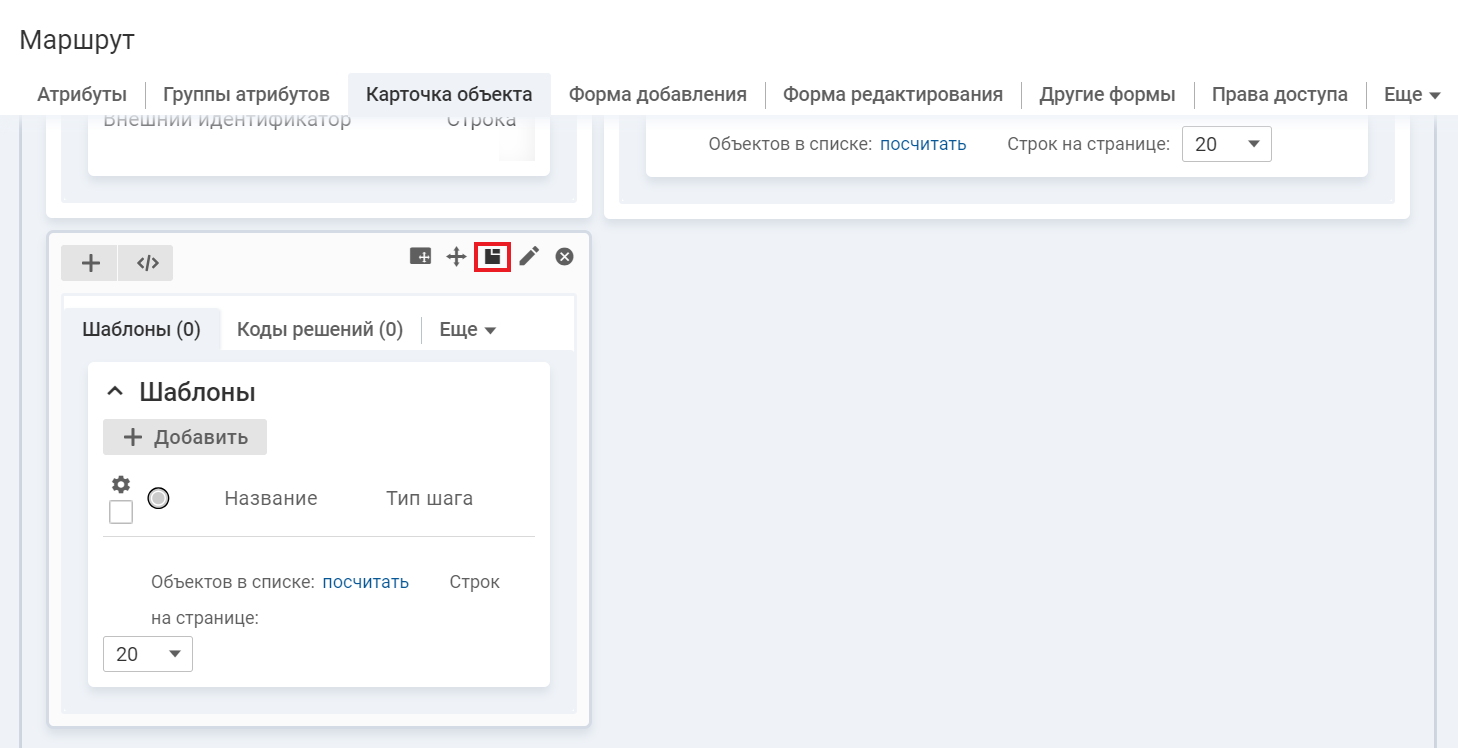Screen dimensions: 1458x748
Task: Edit the block with the pencil icon
Action: [x=529, y=257]
